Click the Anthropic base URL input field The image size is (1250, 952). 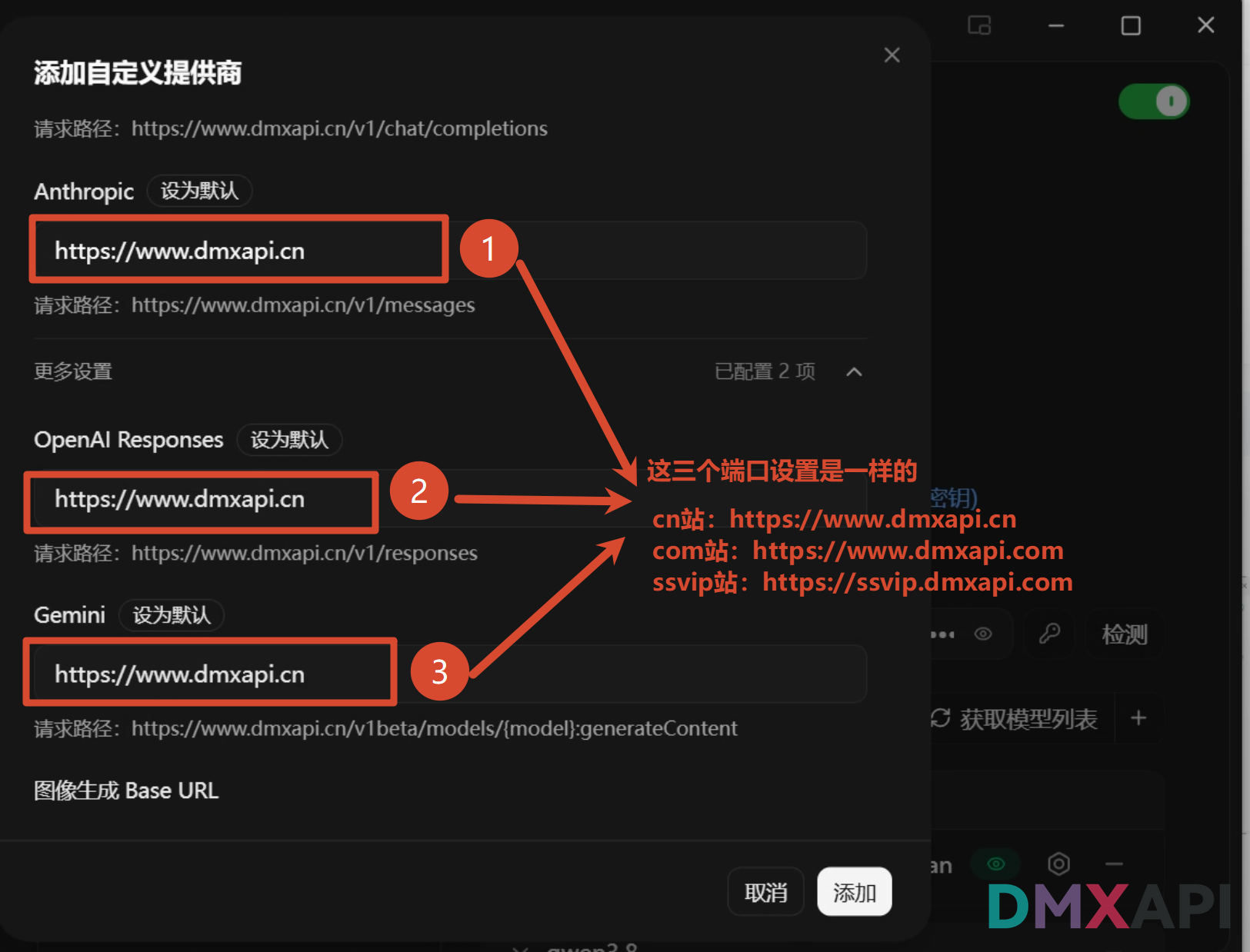click(x=450, y=251)
